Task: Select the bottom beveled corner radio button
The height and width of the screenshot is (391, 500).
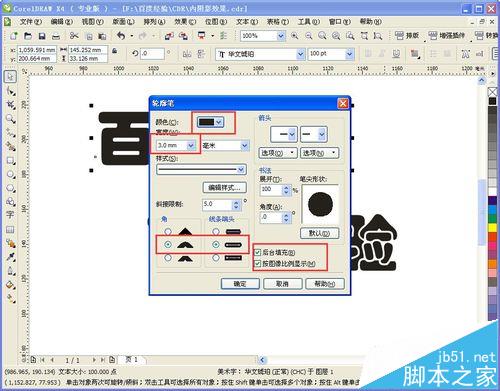Action: point(168,258)
